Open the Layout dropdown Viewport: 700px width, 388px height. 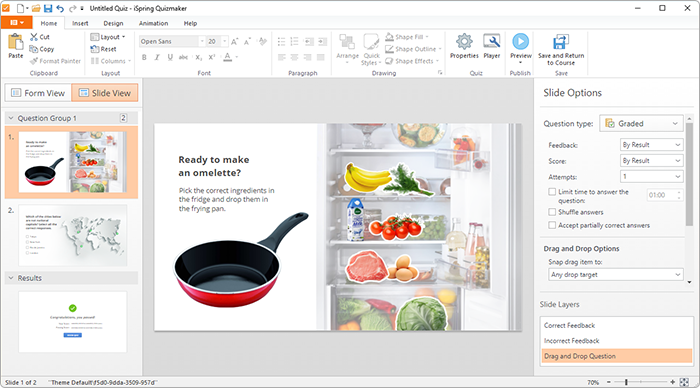[x=108, y=37]
